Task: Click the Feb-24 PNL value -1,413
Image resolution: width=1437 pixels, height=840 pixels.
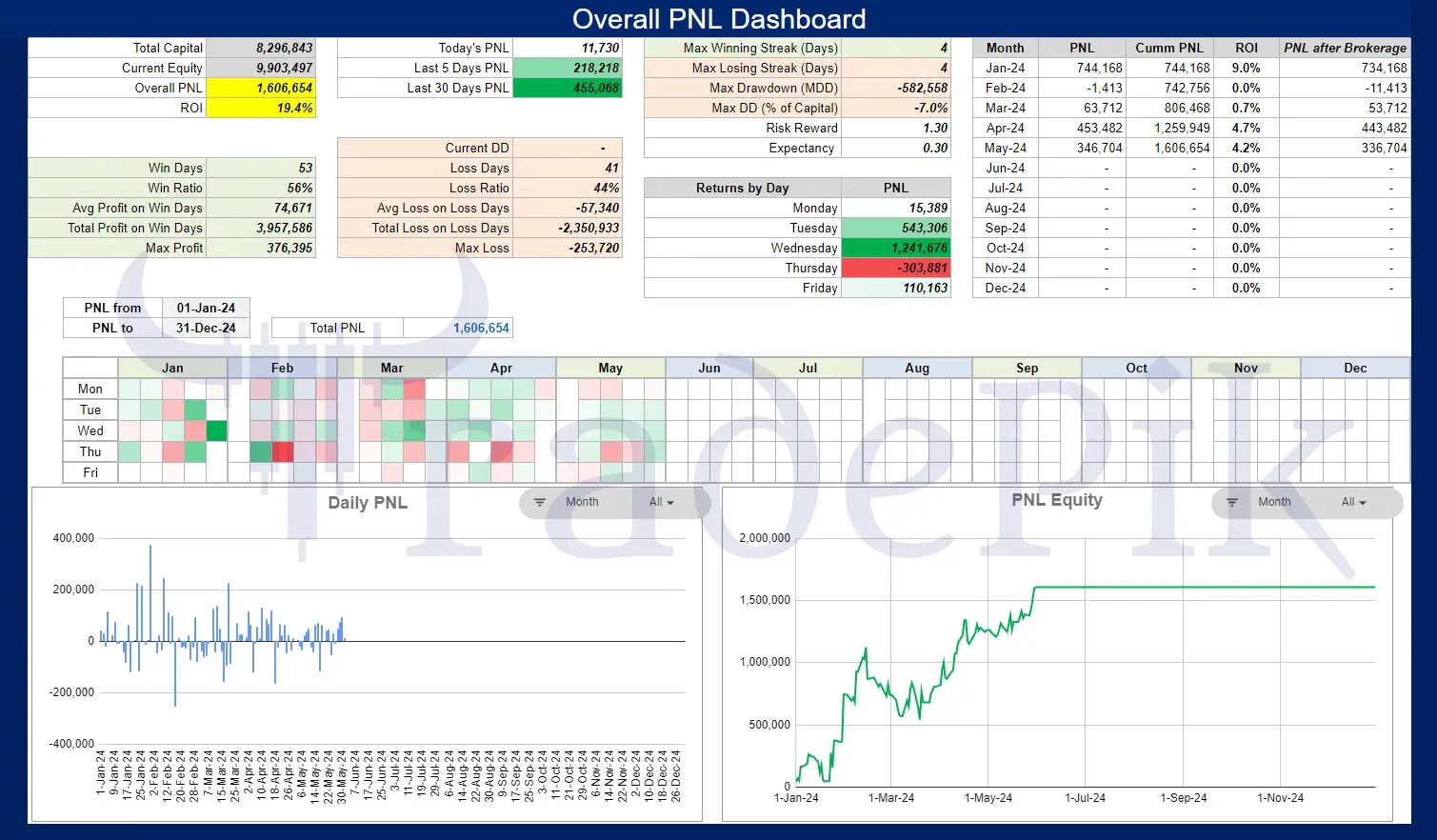Action: [x=1082, y=88]
